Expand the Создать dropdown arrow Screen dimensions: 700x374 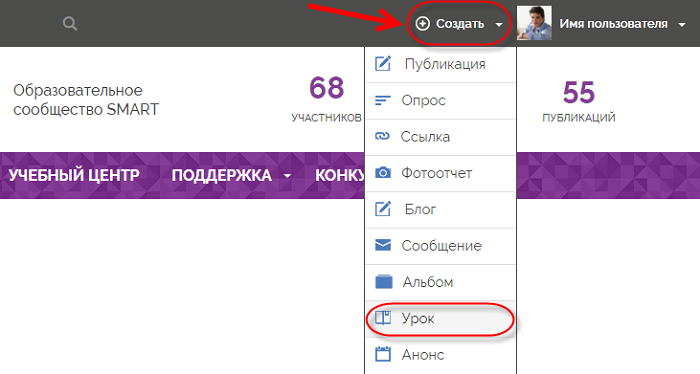[499, 25]
